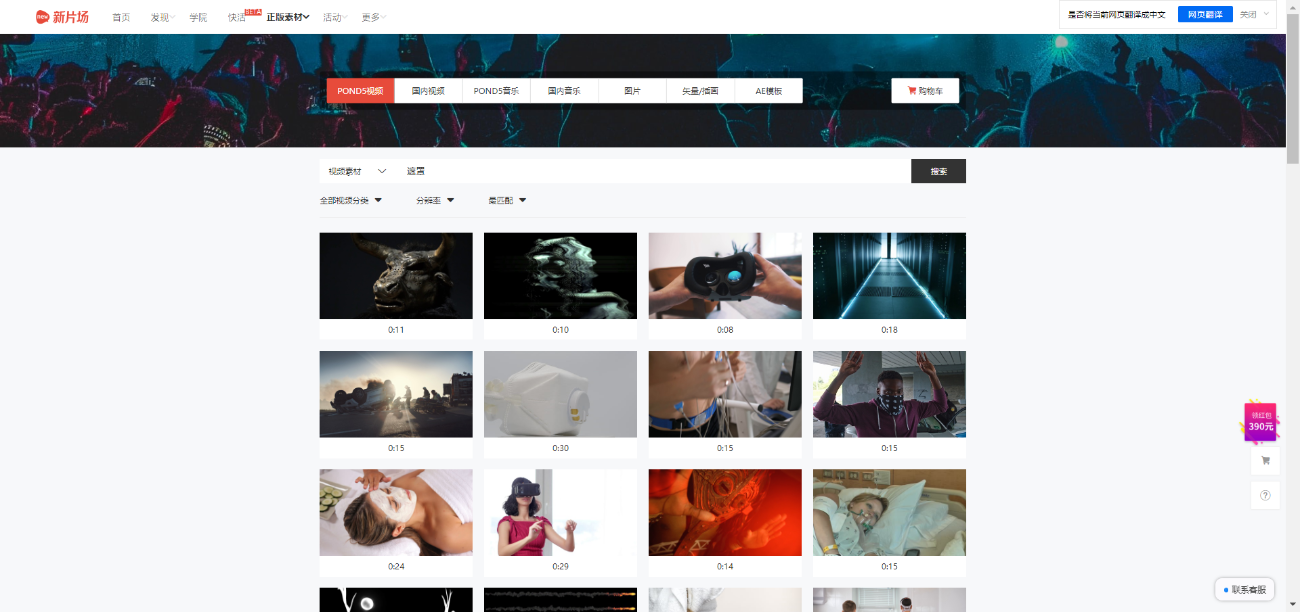The height and width of the screenshot is (612, 1300).
Task: Open 学院 in the top nav
Action: [198, 17]
